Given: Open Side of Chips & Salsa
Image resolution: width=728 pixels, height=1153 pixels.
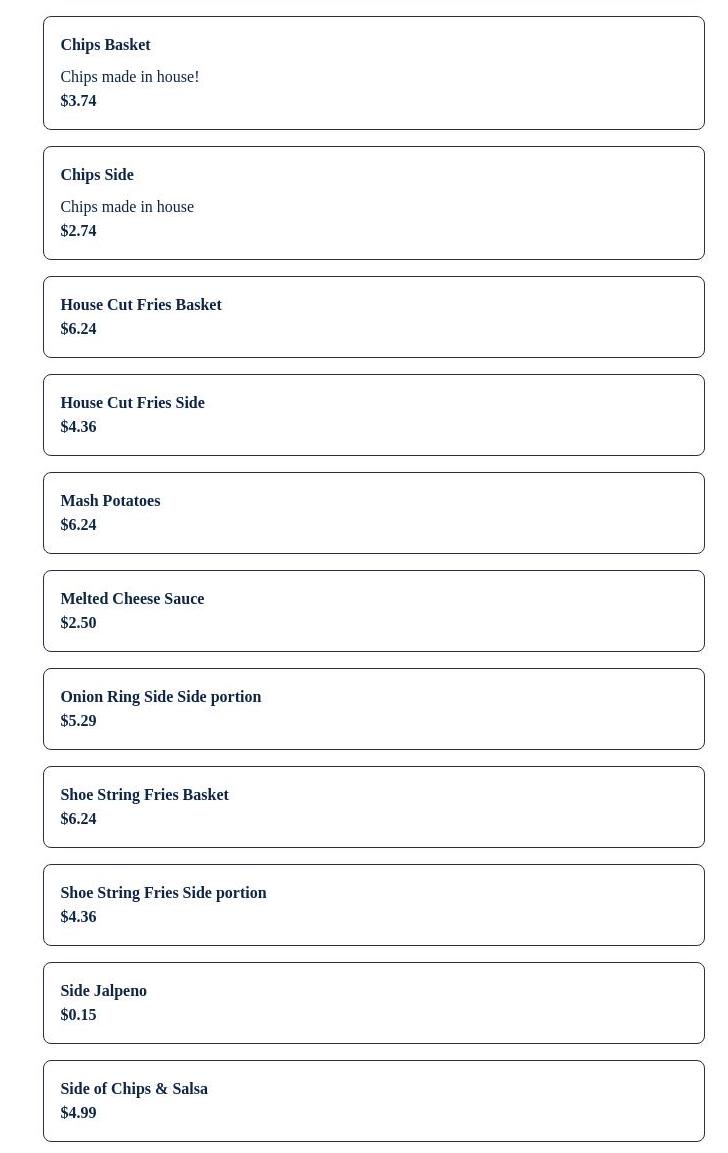Looking at the screenshot, I should pos(374,1099).
